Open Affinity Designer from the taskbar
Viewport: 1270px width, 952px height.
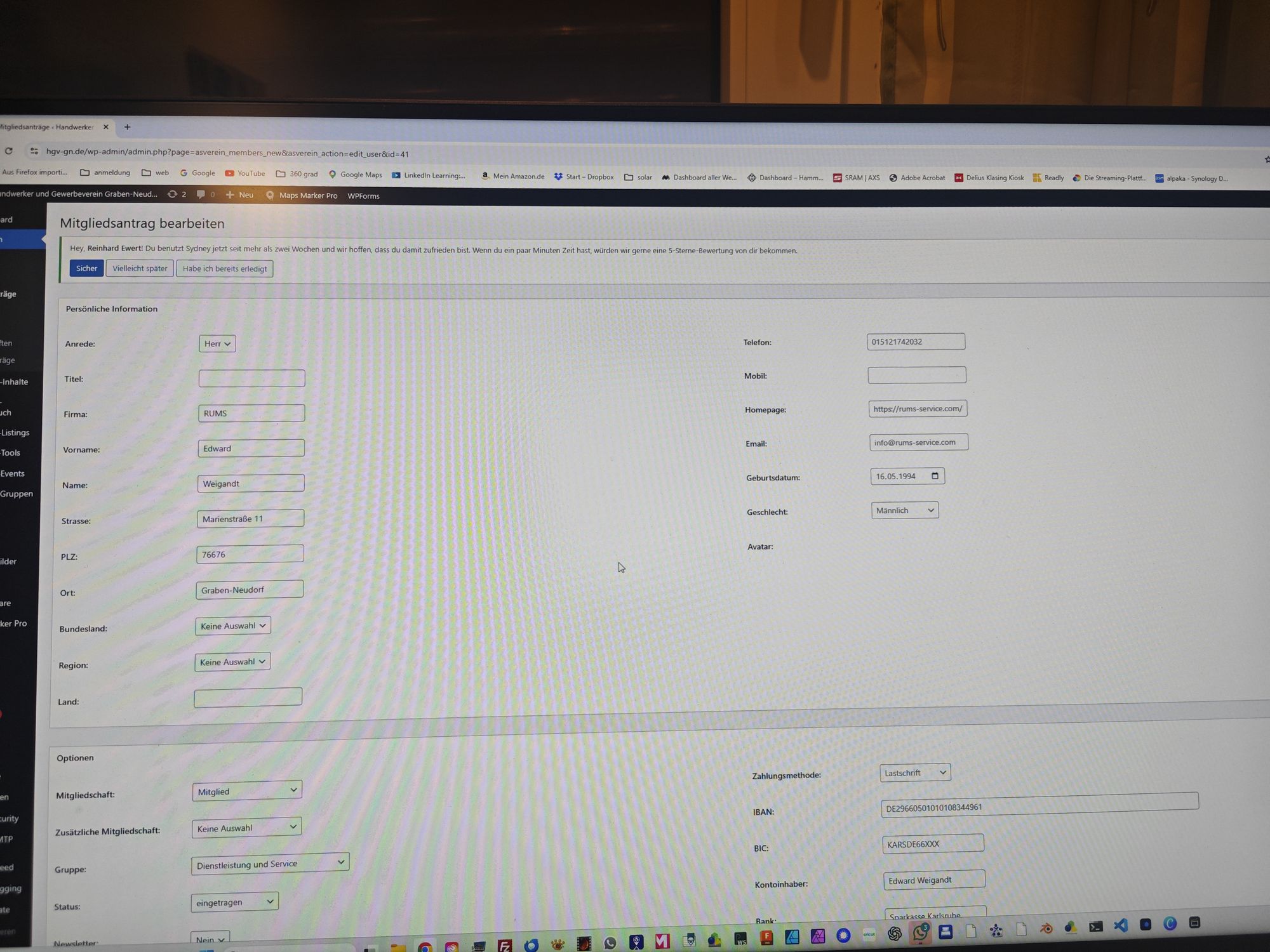[792, 937]
